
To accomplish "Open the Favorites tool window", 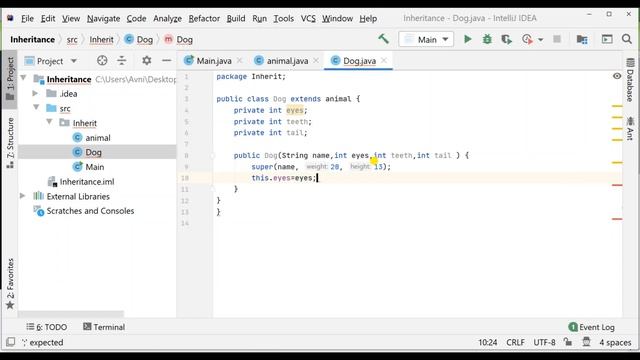I will point(10,284).
